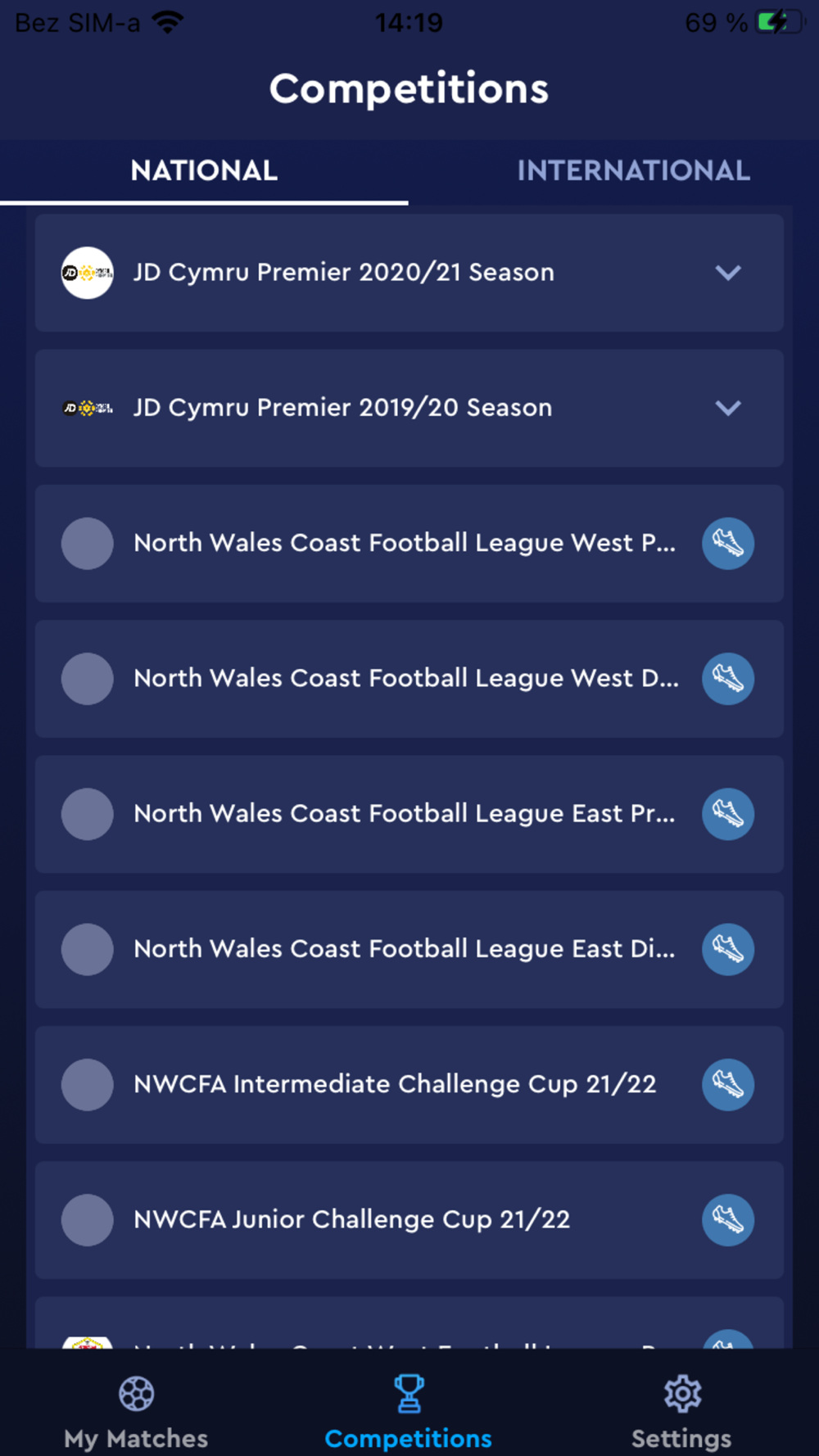Tap boot icon for NWCFA Junior Challenge Cup
This screenshot has height=1456, width=819.
[727, 1219]
